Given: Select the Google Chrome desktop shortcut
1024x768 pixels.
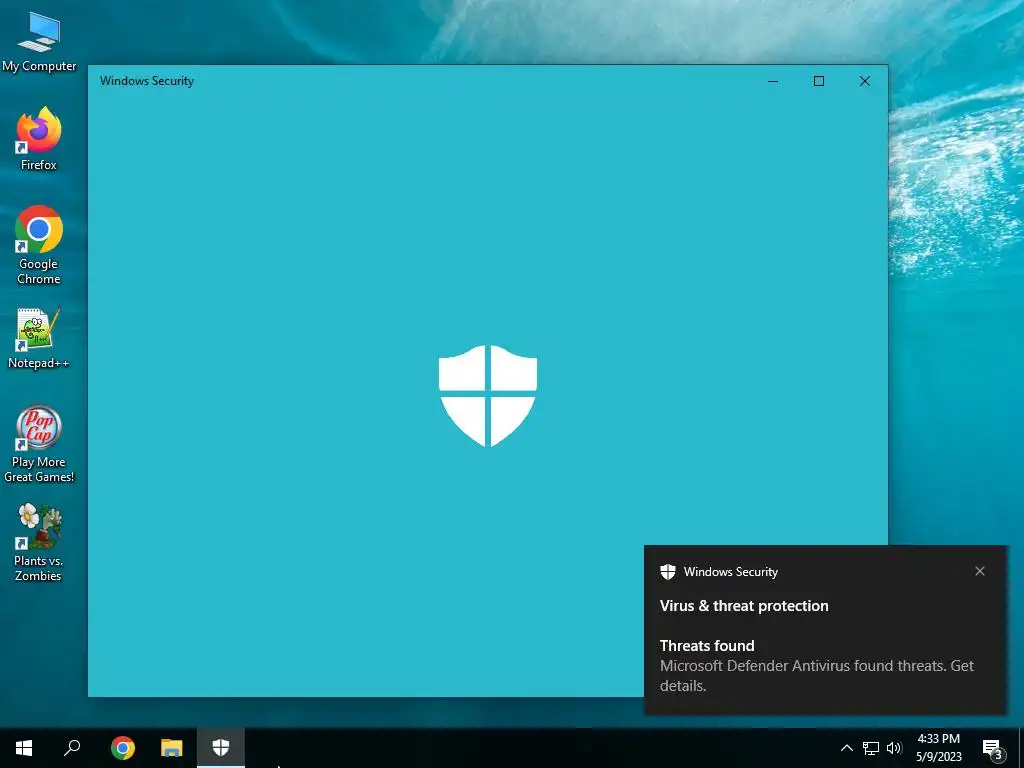Looking at the screenshot, I should coord(39,246).
